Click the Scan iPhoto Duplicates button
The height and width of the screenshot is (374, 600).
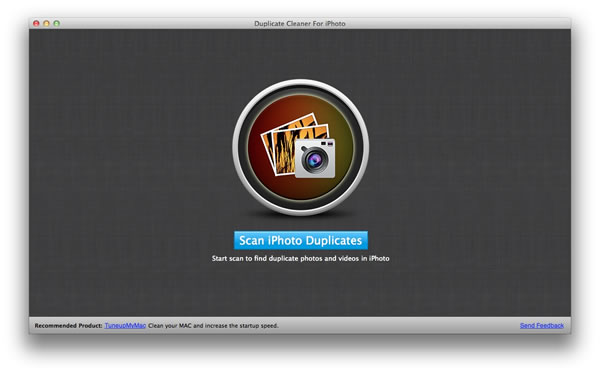[301, 240]
